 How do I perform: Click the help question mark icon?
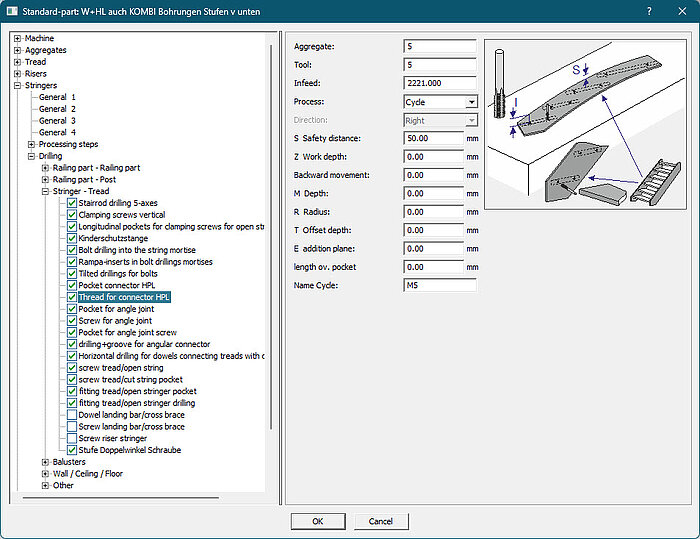[650, 11]
